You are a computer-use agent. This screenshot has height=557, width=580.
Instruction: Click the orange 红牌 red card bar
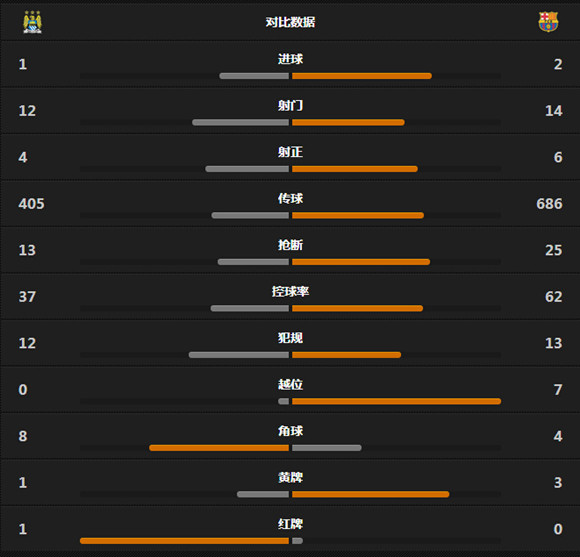[x=184, y=541]
